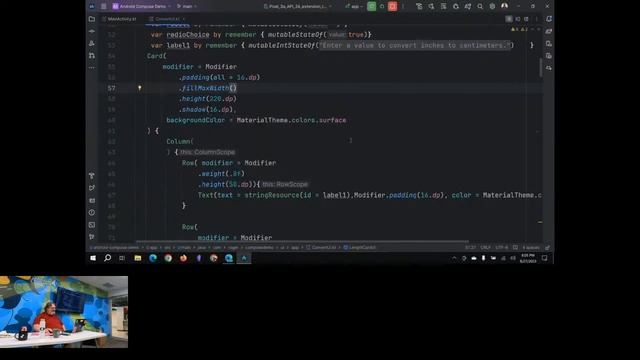Click 'radioChoice' variable on line 52

click(x=188, y=35)
